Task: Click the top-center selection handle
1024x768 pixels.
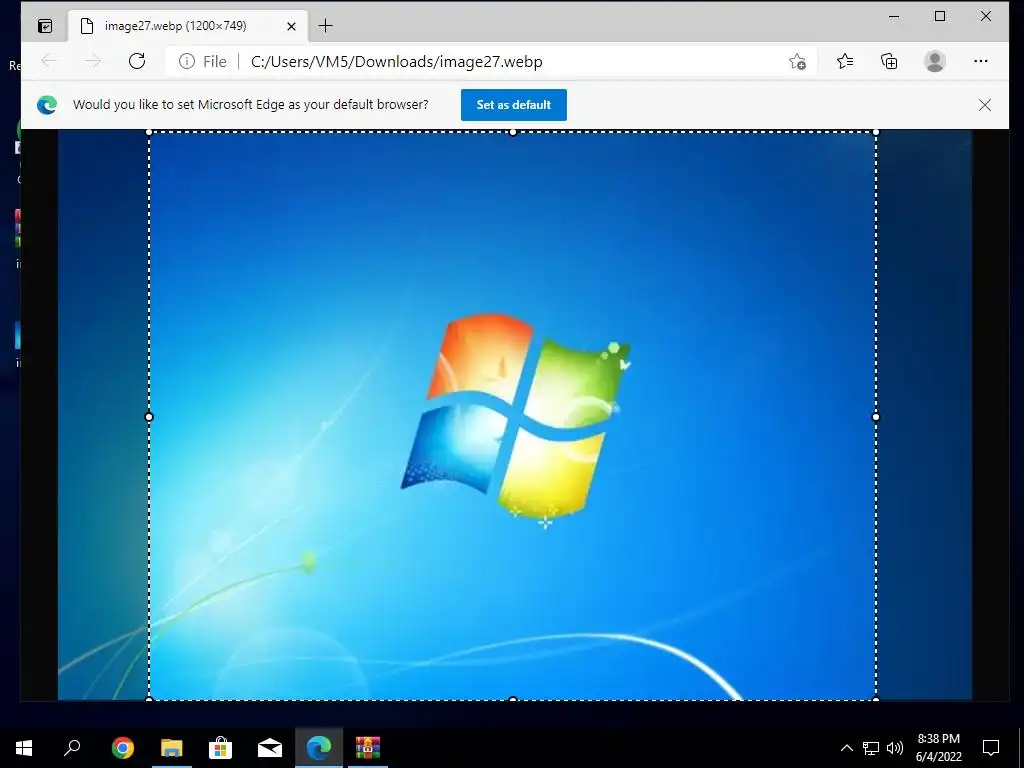Action: pyautogui.click(x=513, y=133)
